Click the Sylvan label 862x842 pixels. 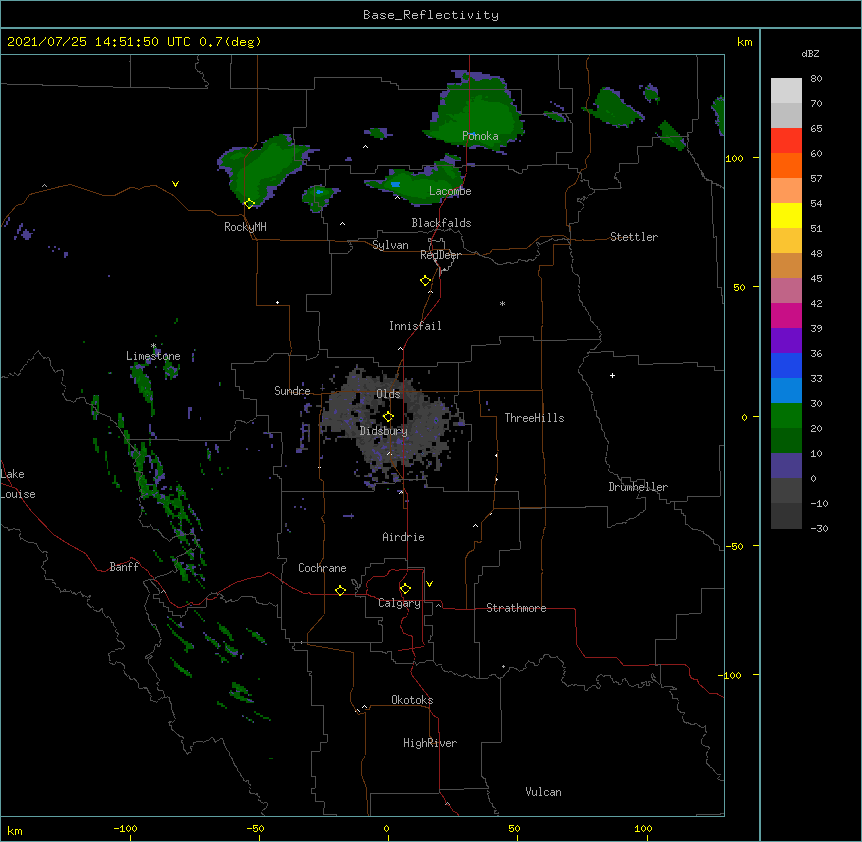(390, 245)
